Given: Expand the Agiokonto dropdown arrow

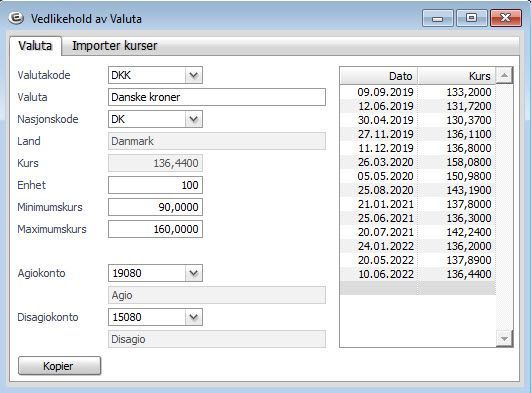Looking at the screenshot, I should point(194,273).
